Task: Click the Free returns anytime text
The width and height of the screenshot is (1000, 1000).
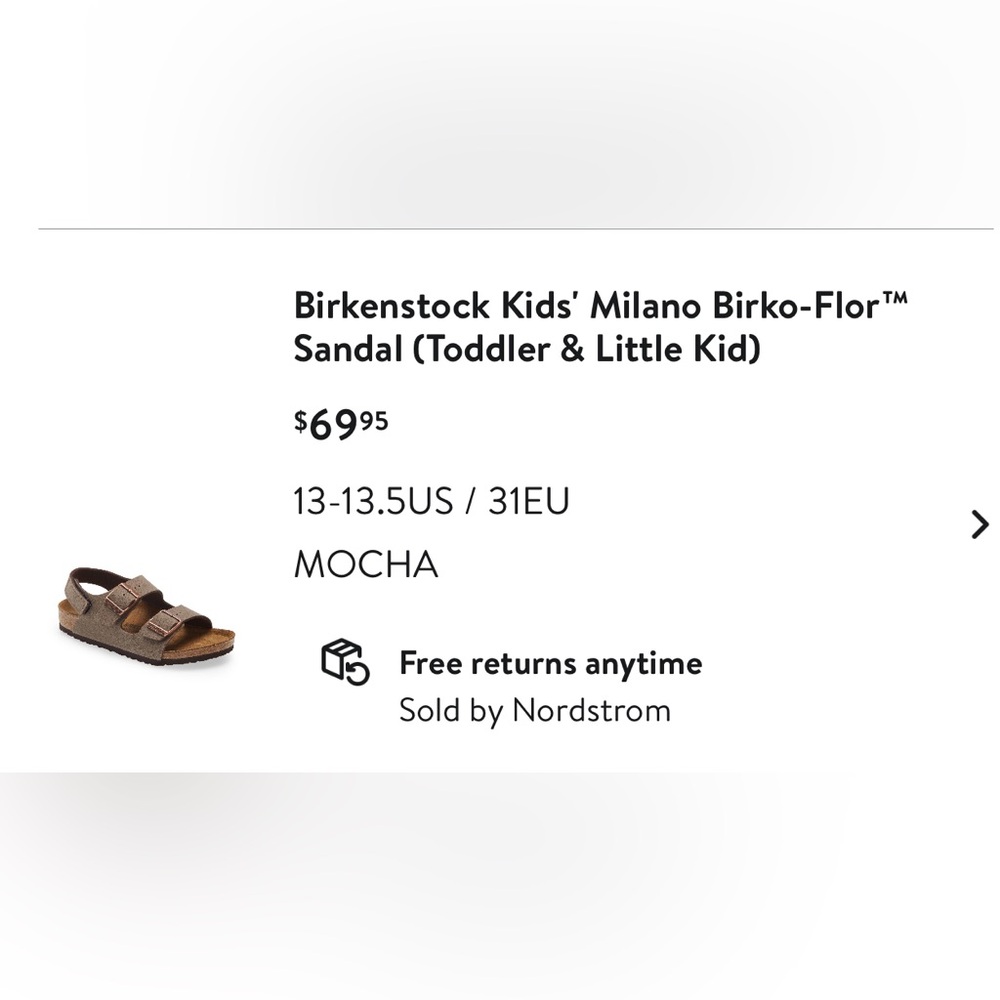Action: tap(550, 662)
